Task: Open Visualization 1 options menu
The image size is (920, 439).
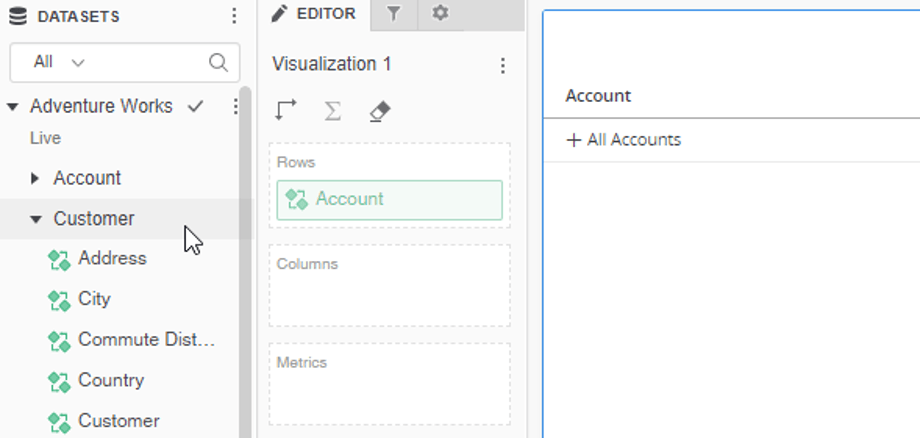Action: pyautogui.click(x=503, y=66)
